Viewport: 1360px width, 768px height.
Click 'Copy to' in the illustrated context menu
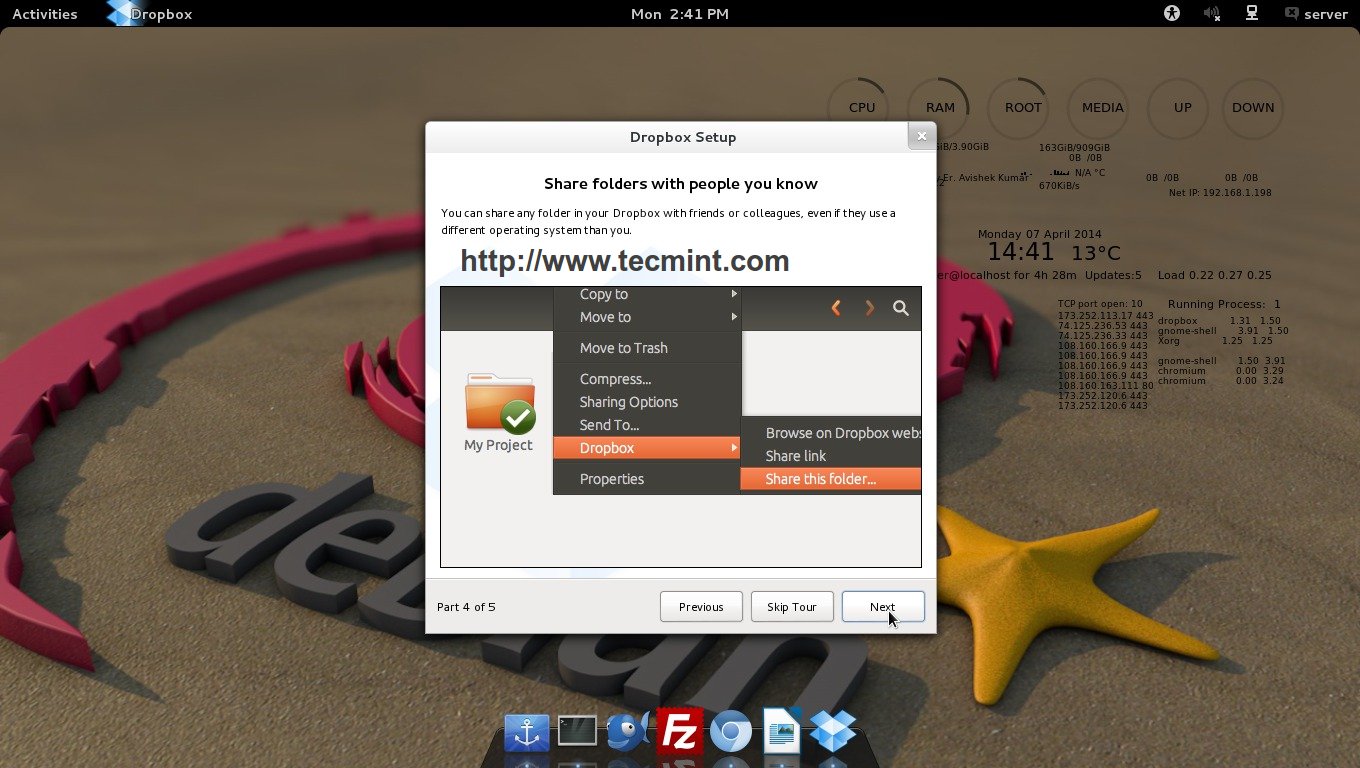604,294
